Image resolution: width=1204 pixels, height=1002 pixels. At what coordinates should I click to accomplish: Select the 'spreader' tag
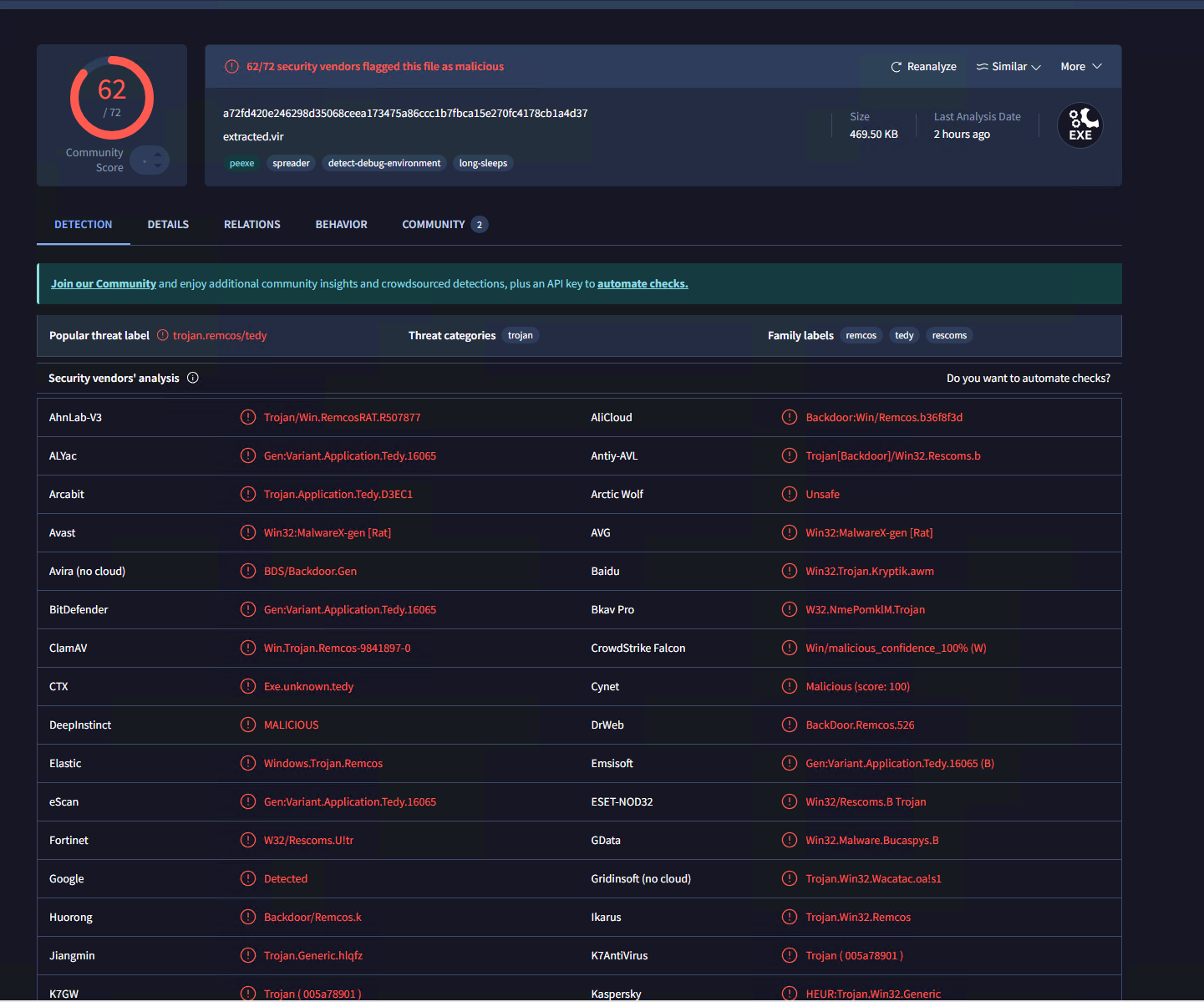click(292, 163)
